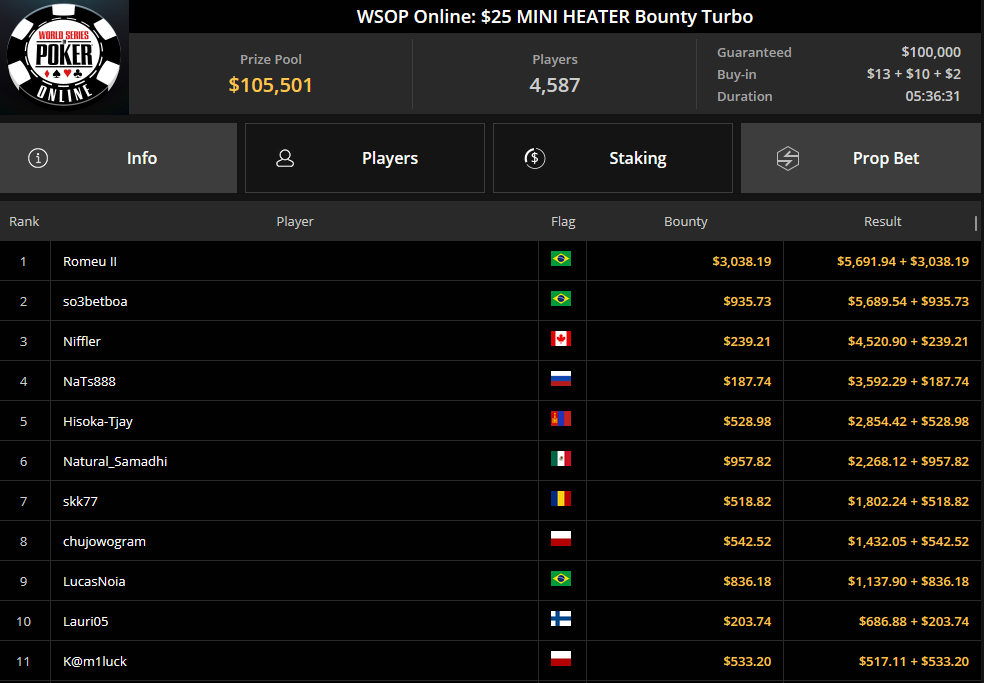Screen dimensions: 984x683
Task: Select player Romeu II
Action: [90, 261]
